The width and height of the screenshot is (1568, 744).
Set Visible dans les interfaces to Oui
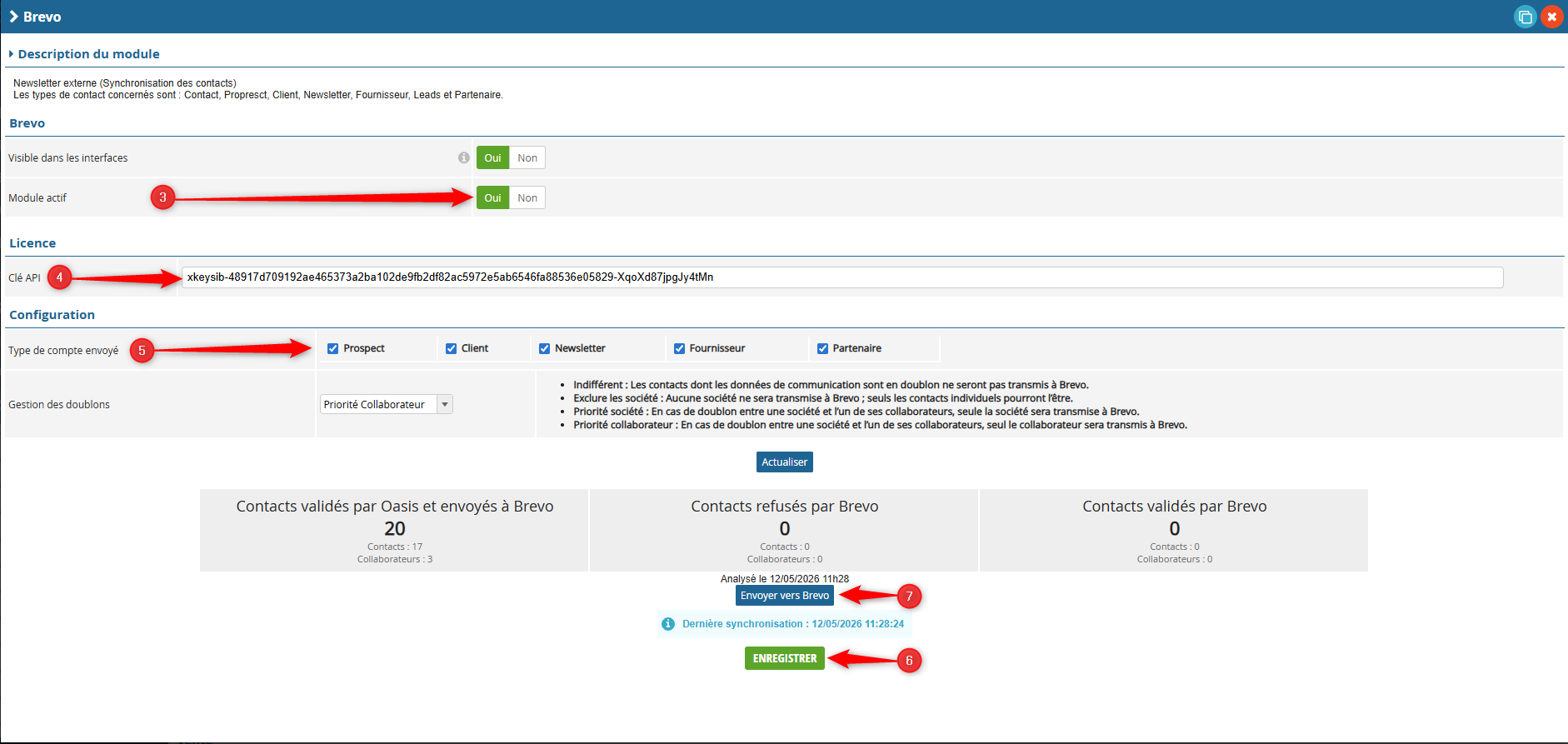492,157
